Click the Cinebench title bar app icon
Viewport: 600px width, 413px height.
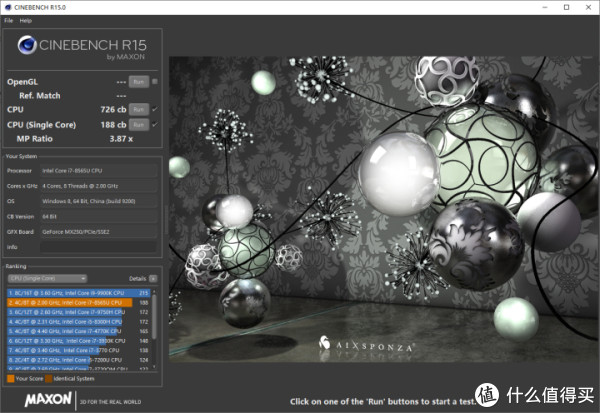pos(8,7)
